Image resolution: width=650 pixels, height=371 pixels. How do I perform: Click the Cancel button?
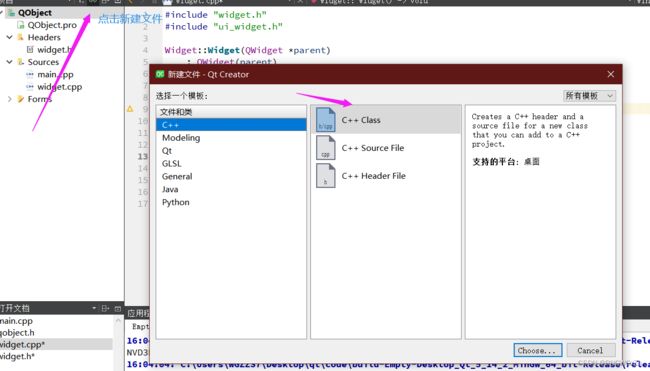(590, 350)
